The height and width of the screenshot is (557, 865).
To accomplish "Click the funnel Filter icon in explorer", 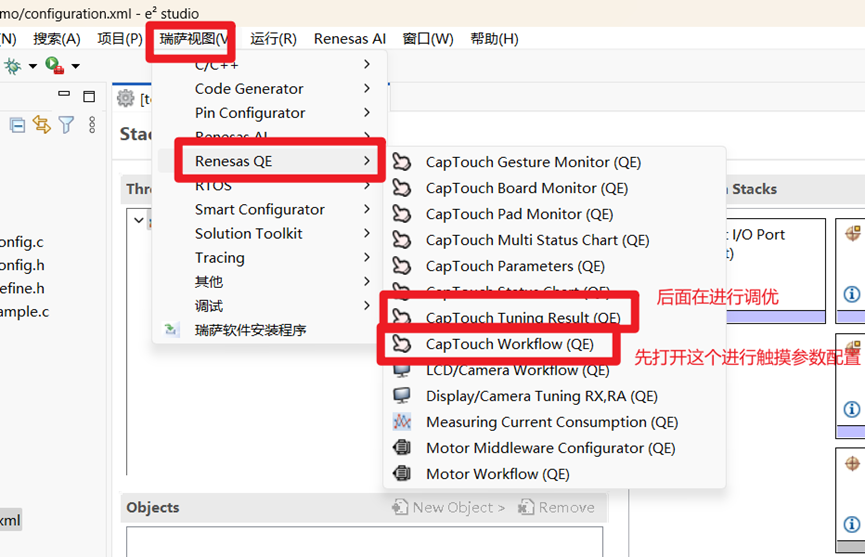I will click(x=66, y=125).
